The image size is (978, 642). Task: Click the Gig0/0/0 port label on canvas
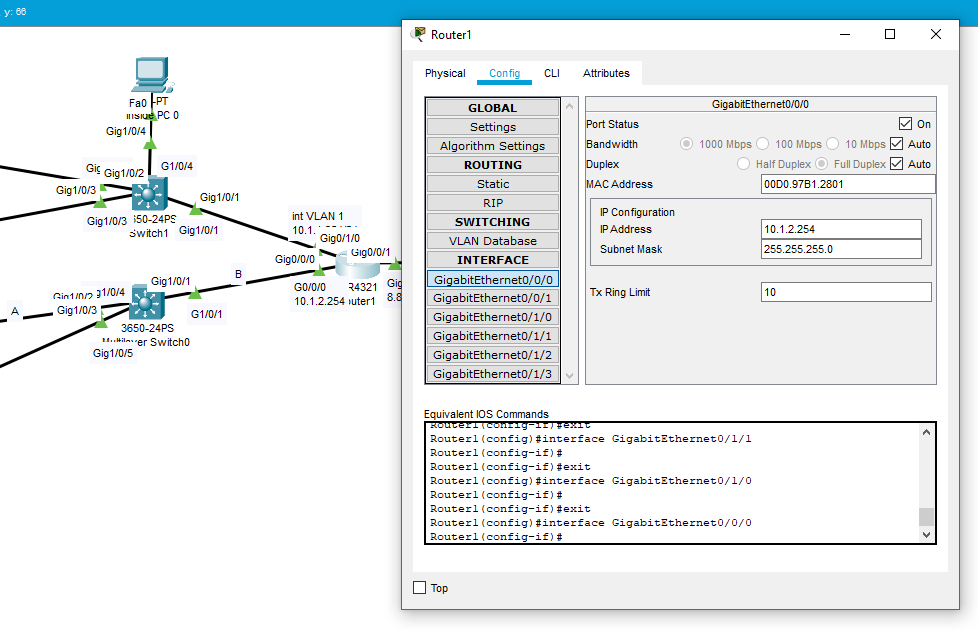pos(295,259)
